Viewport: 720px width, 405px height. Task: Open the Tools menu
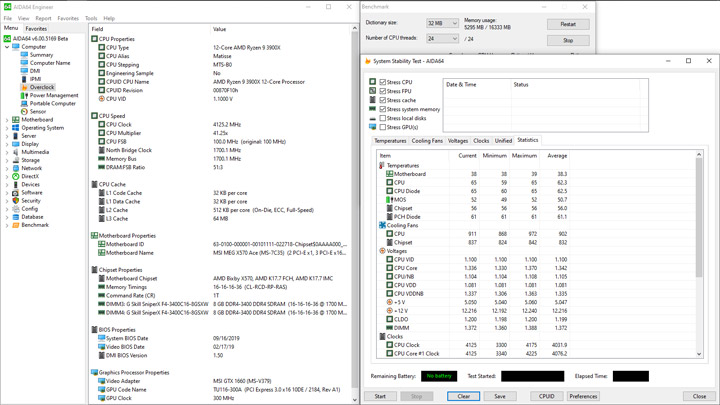coord(91,18)
